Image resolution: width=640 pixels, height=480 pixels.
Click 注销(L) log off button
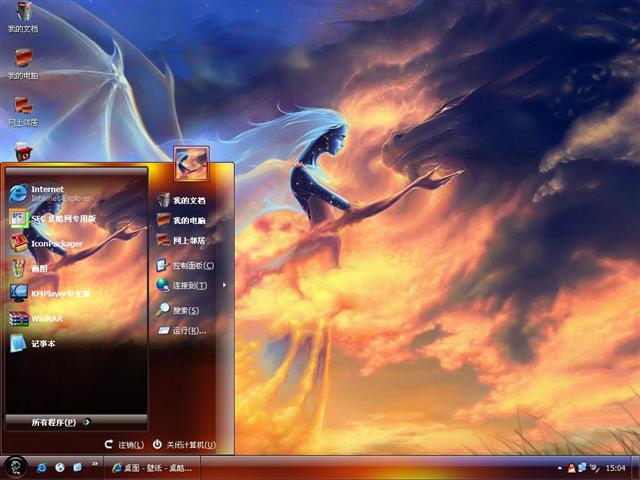(124, 444)
